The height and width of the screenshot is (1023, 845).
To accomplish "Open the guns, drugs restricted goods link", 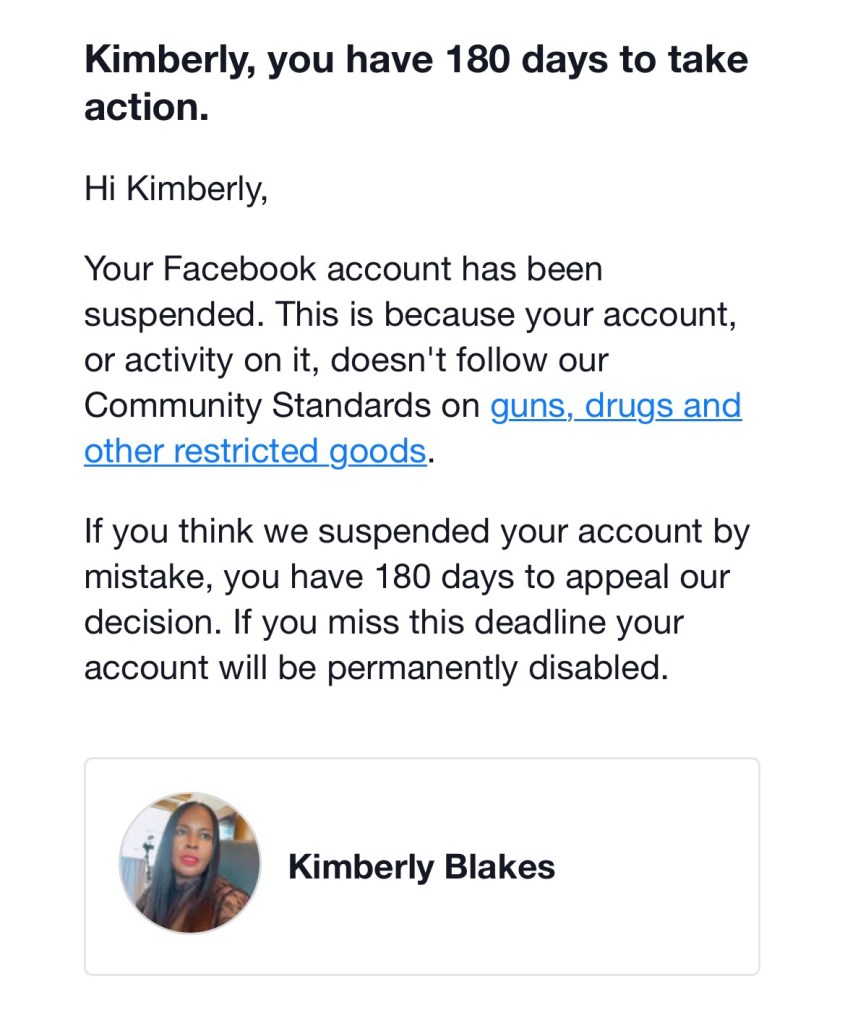I will click(615, 407).
